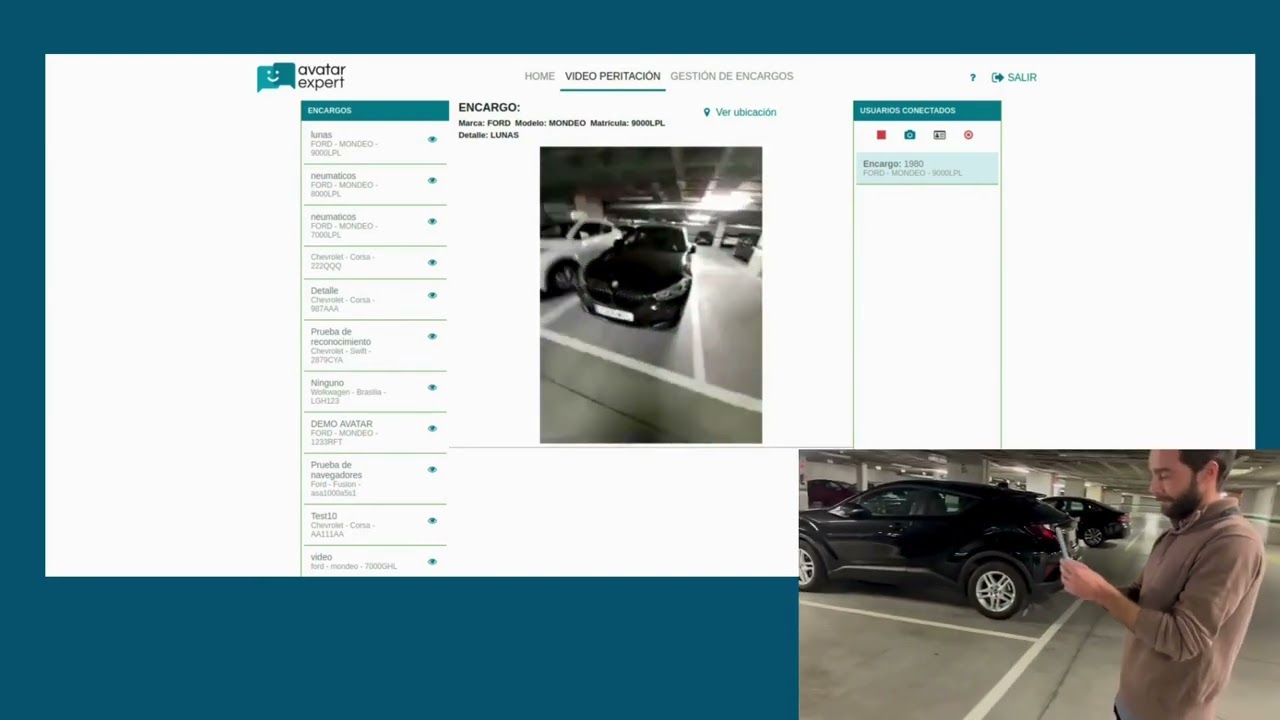
Task: Open help with the question mark icon
Action: (x=972, y=77)
